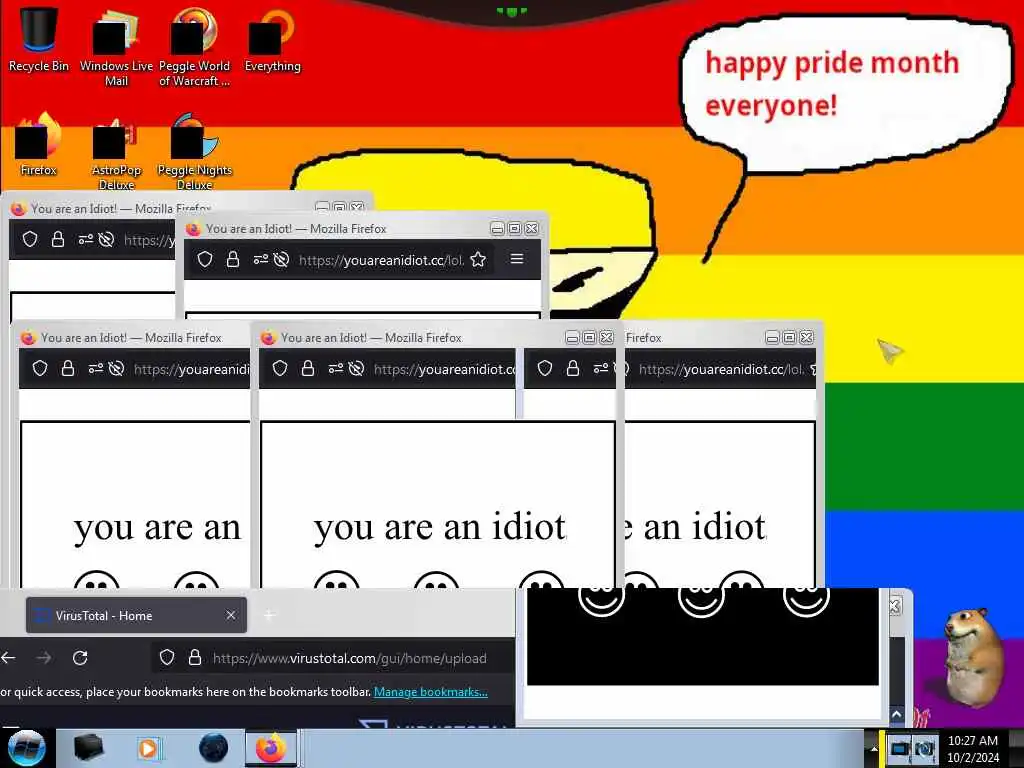Open the permissions icon in the bookmark-star window
The image size is (1024, 768).
click(261, 260)
